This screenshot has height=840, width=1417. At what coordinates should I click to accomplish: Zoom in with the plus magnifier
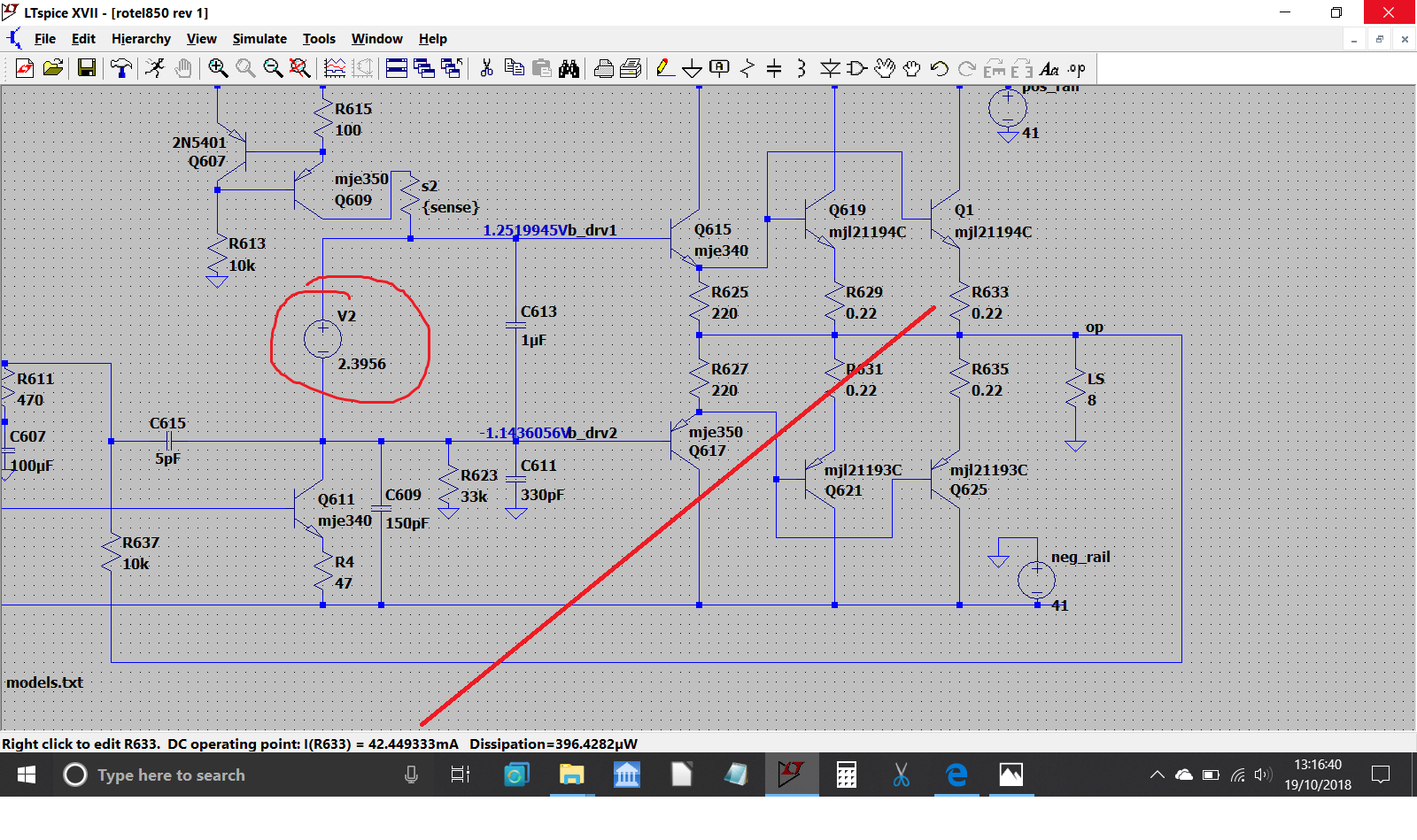pyautogui.click(x=218, y=68)
